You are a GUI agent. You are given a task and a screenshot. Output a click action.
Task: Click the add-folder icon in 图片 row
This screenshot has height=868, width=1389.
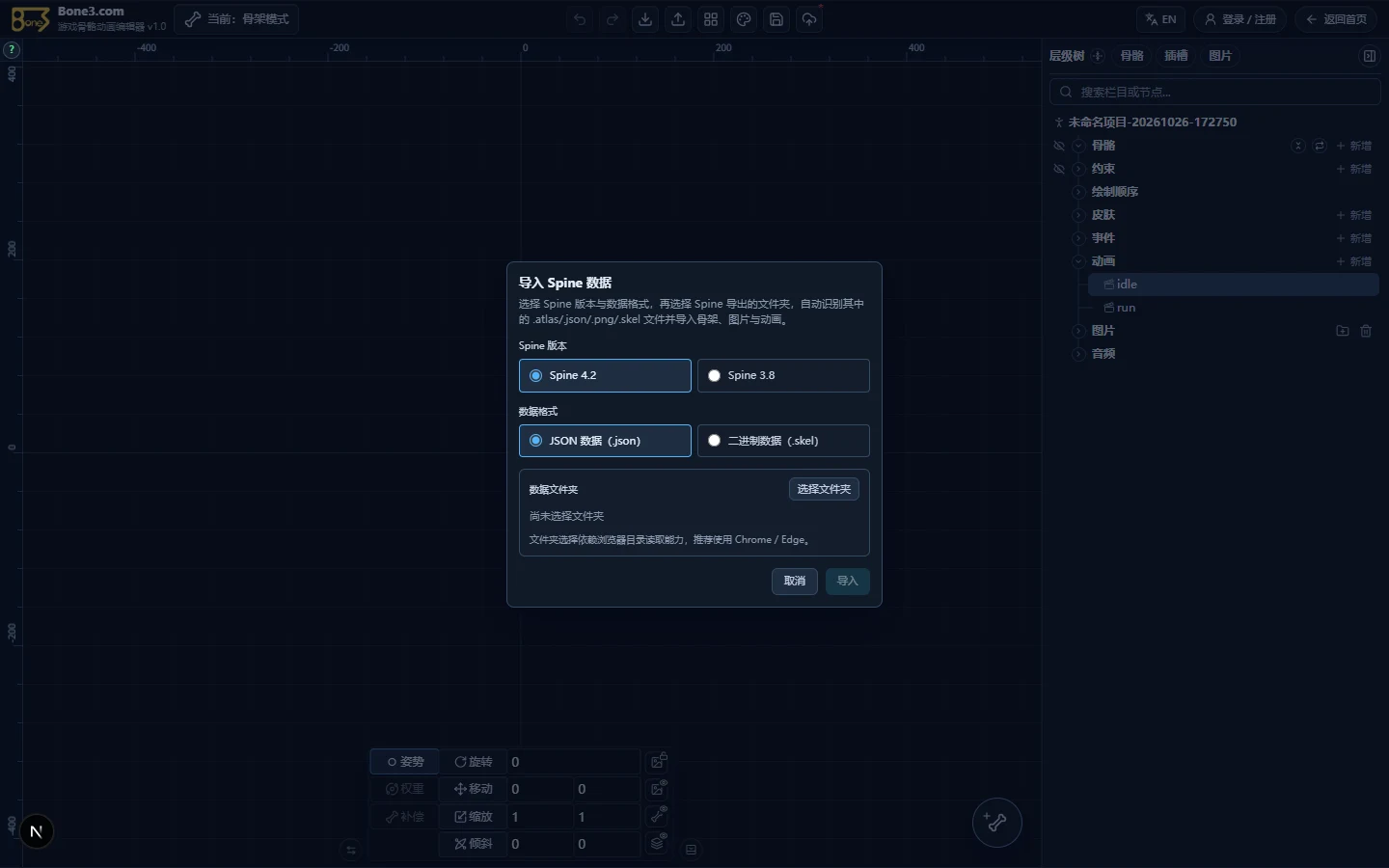[1342, 331]
